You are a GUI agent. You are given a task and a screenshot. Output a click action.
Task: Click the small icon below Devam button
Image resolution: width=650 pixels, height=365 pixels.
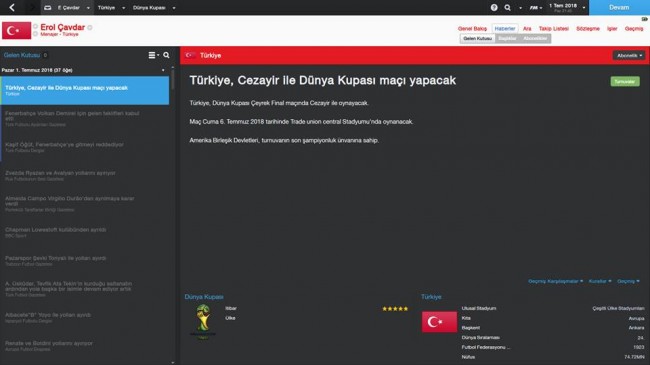(x=645, y=19)
